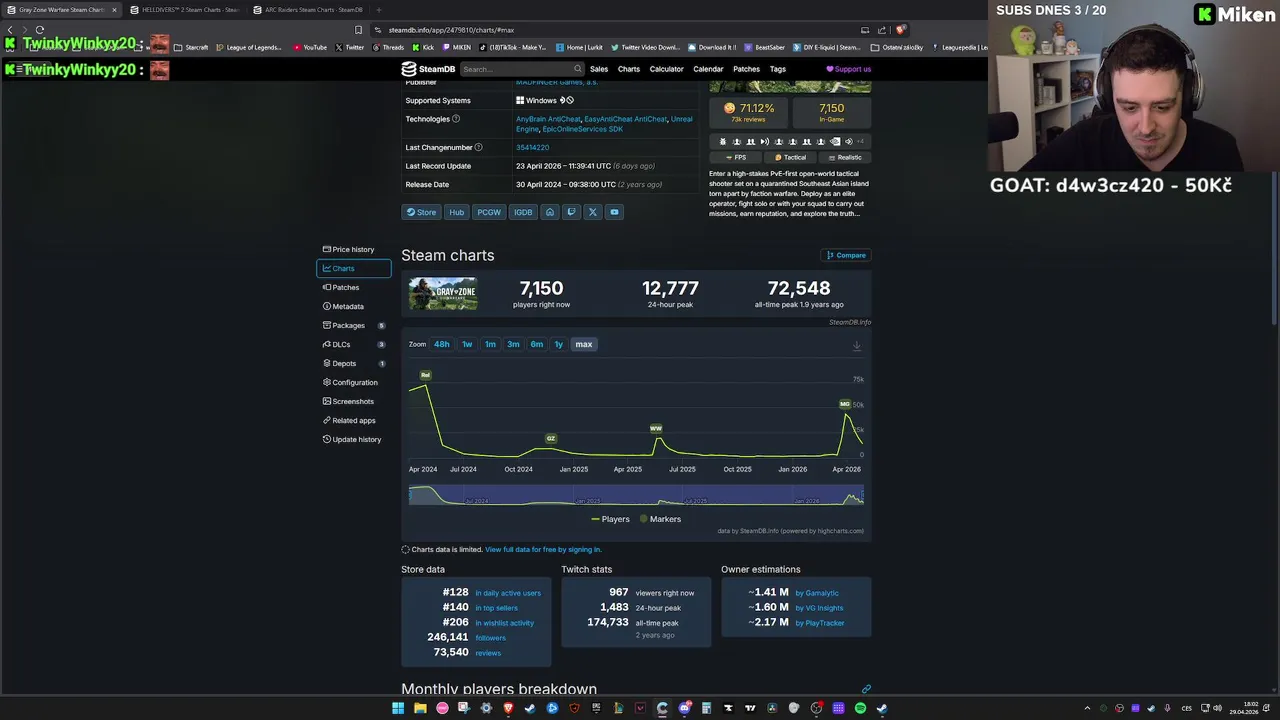Toggle the Players series in legend
The height and width of the screenshot is (720, 1280).
610,519
